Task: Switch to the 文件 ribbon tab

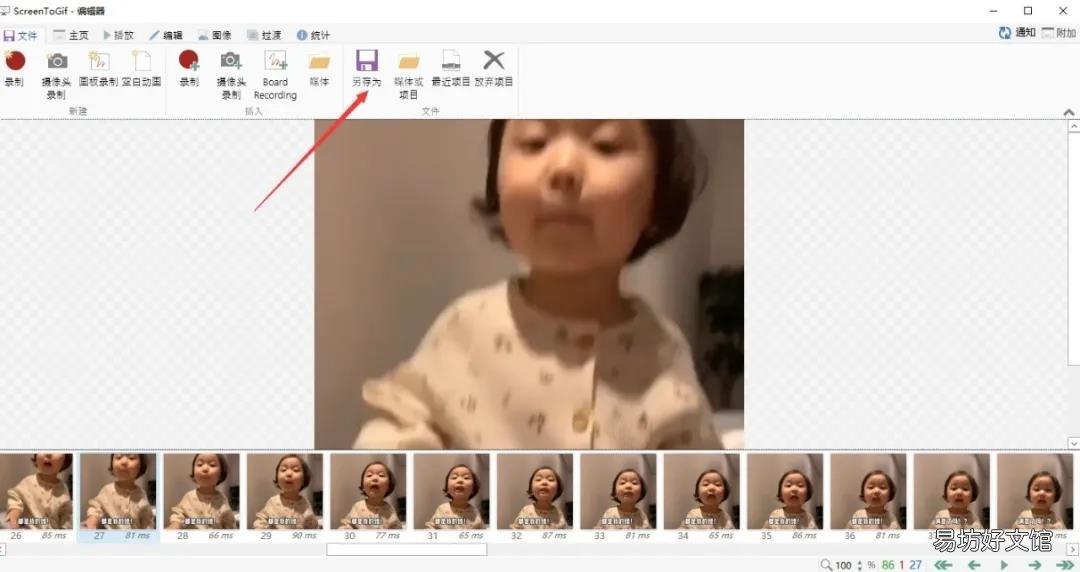Action: pos(21,35)
